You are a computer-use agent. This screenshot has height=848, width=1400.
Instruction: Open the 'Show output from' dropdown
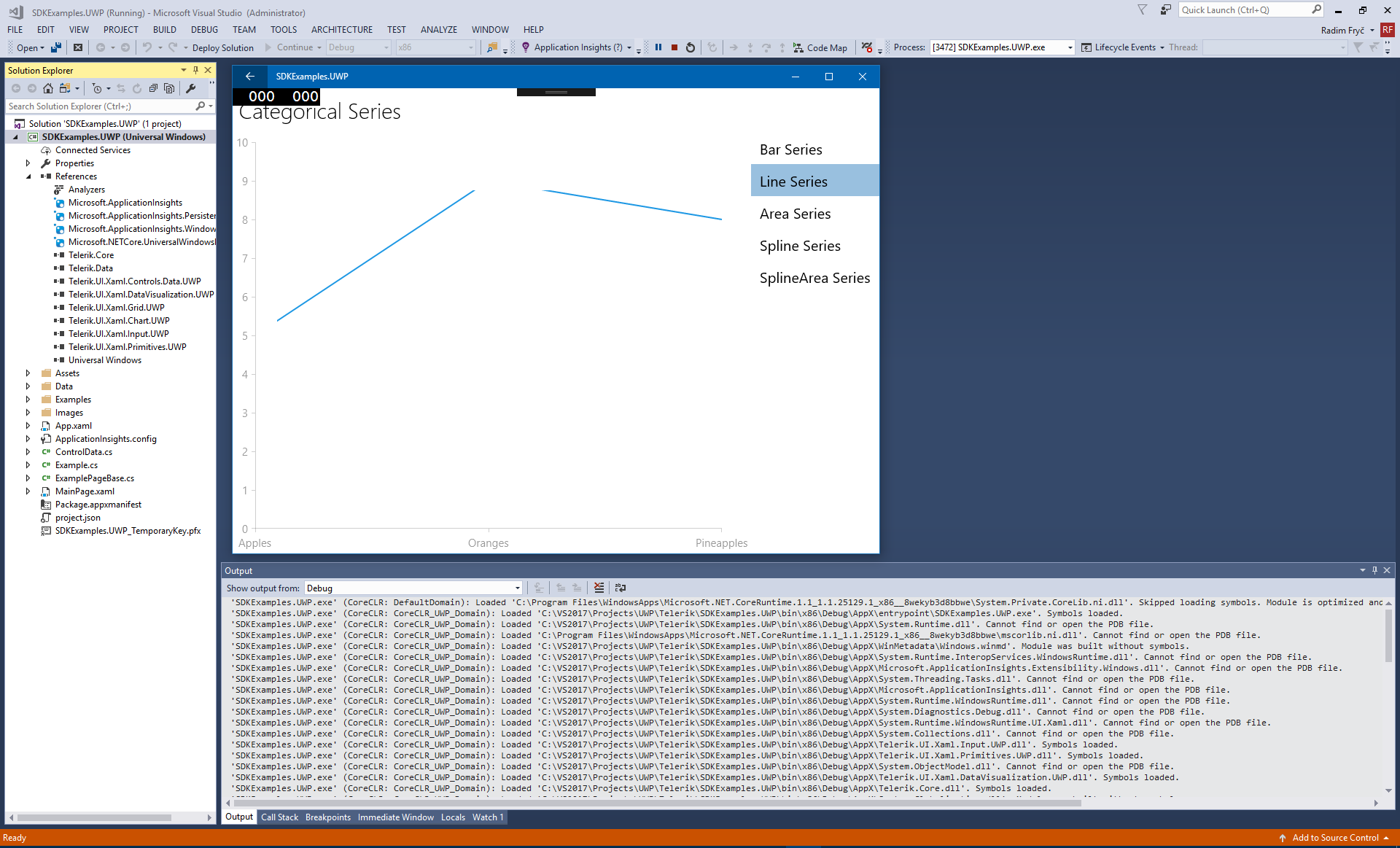pos(518,588)
